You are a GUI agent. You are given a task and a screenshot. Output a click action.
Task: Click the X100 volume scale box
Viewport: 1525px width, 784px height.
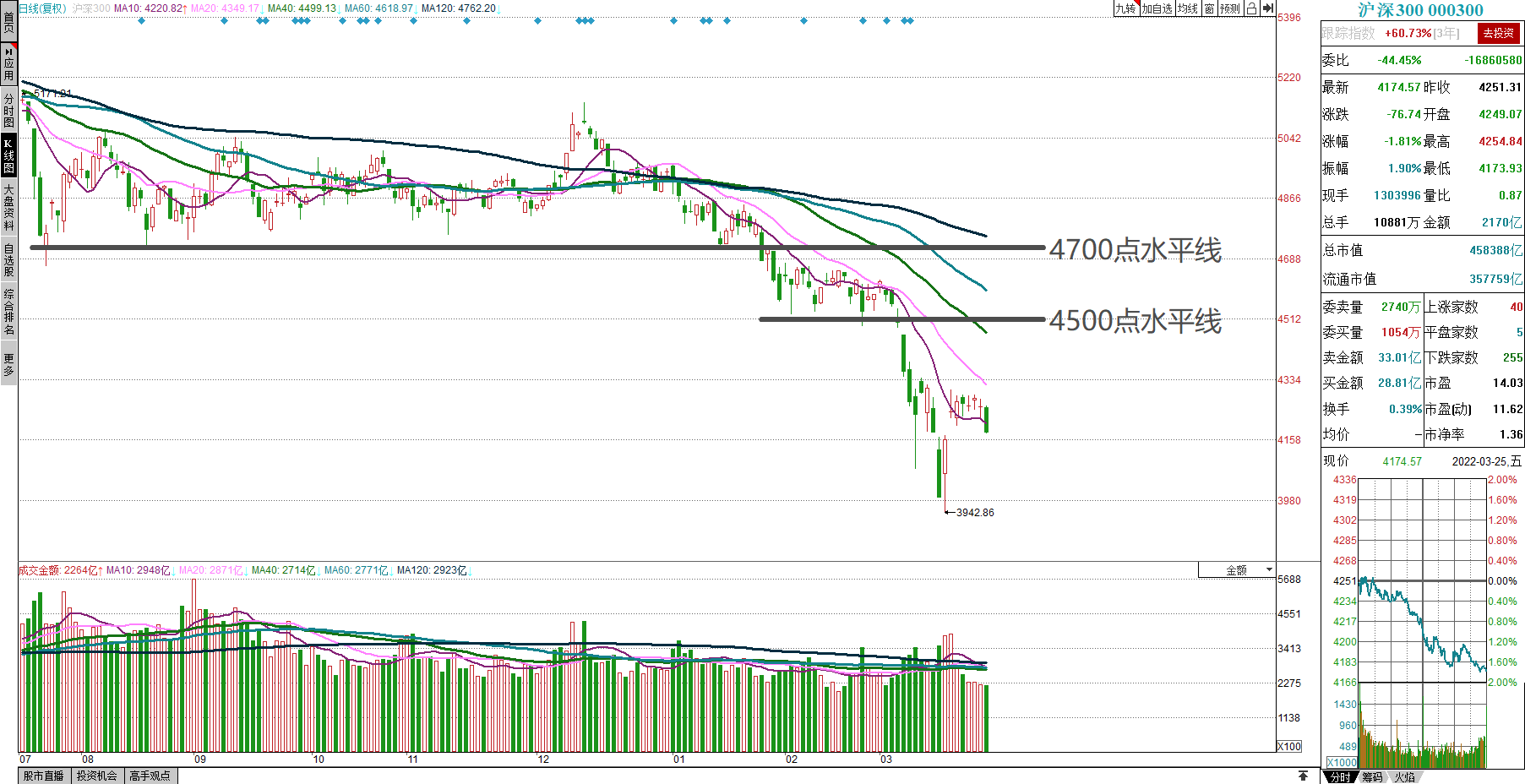(1288, 746)
